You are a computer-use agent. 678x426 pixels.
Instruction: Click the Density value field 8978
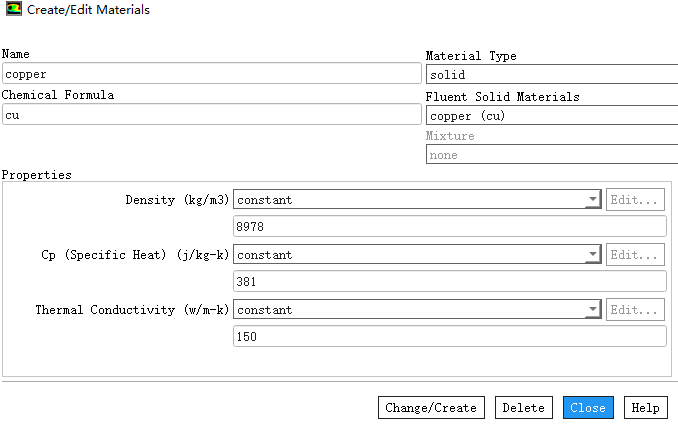(x=448, y=227)
